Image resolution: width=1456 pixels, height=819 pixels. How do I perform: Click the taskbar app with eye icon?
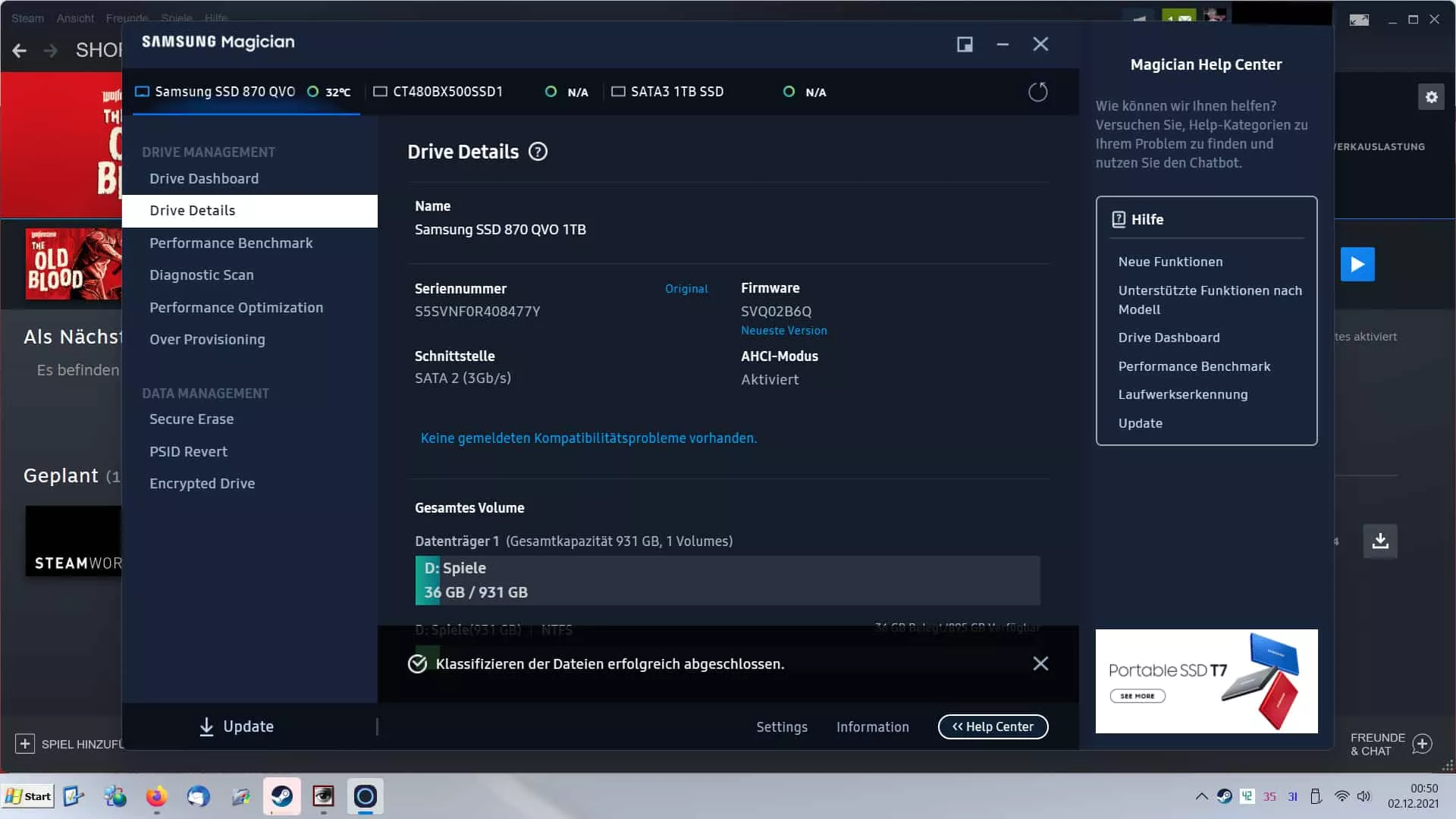[324, 796]
